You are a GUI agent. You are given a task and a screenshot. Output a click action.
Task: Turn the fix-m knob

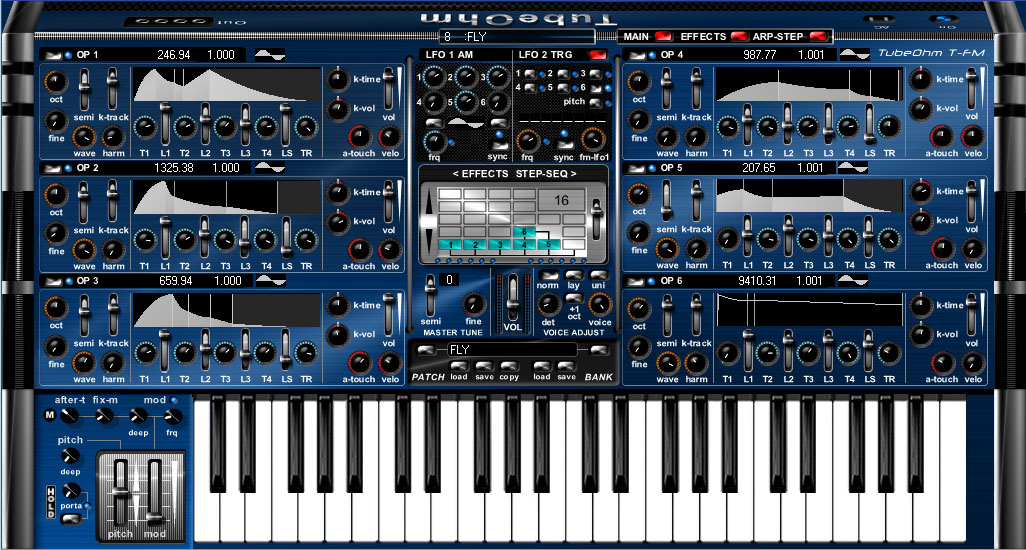point(104,415)
